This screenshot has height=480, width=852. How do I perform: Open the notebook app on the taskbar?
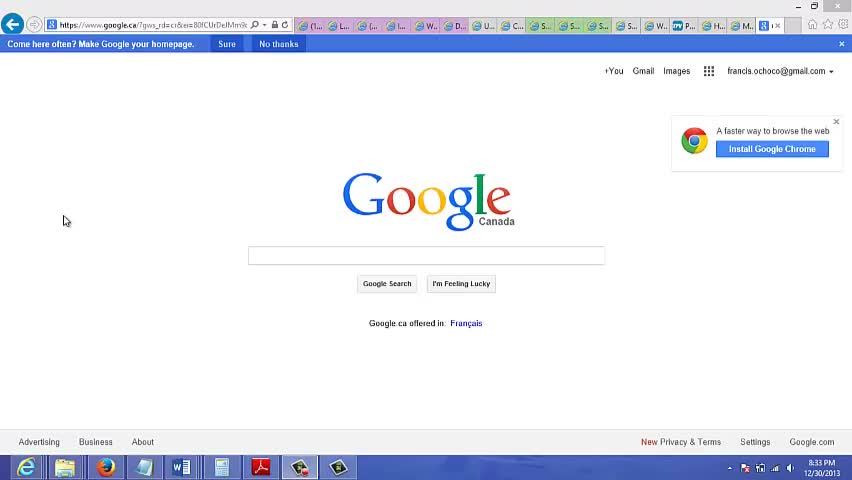click(145, 467)
